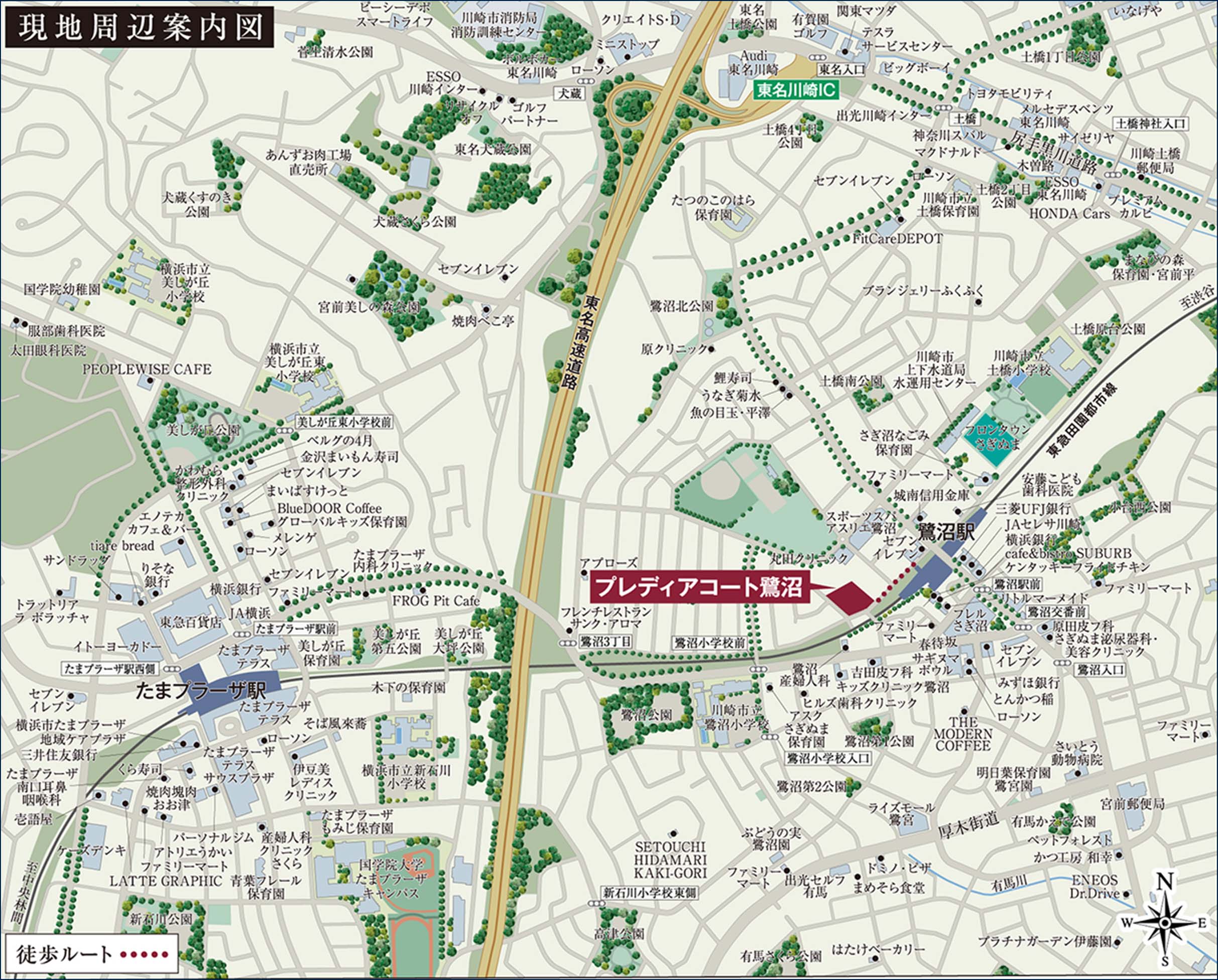Click the プラチナガーデン伊藤園 label
Viewport: 1218px width, 980px height.
[x=1045, y=941]
